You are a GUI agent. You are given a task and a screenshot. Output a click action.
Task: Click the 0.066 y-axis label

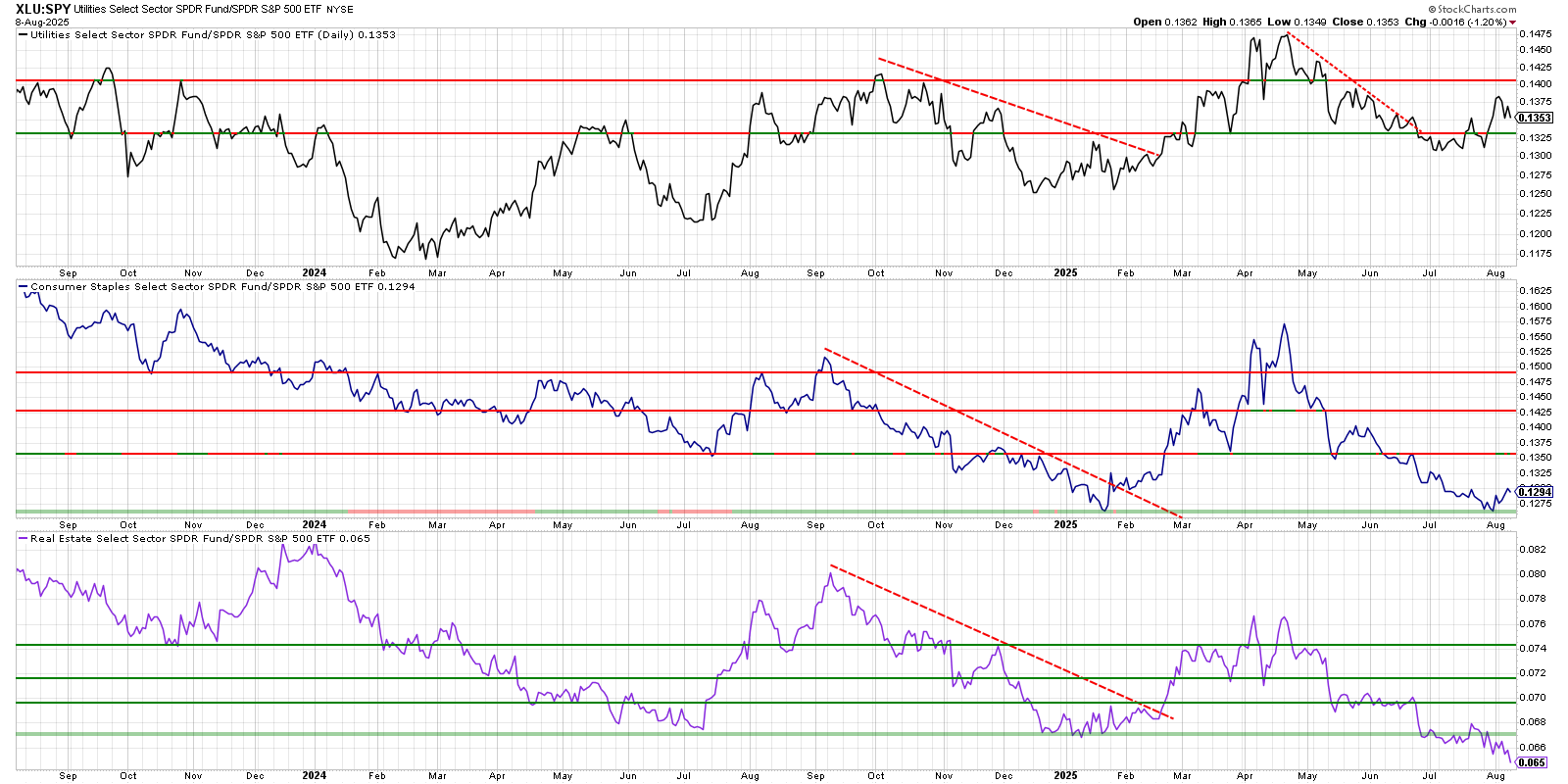1533,746
